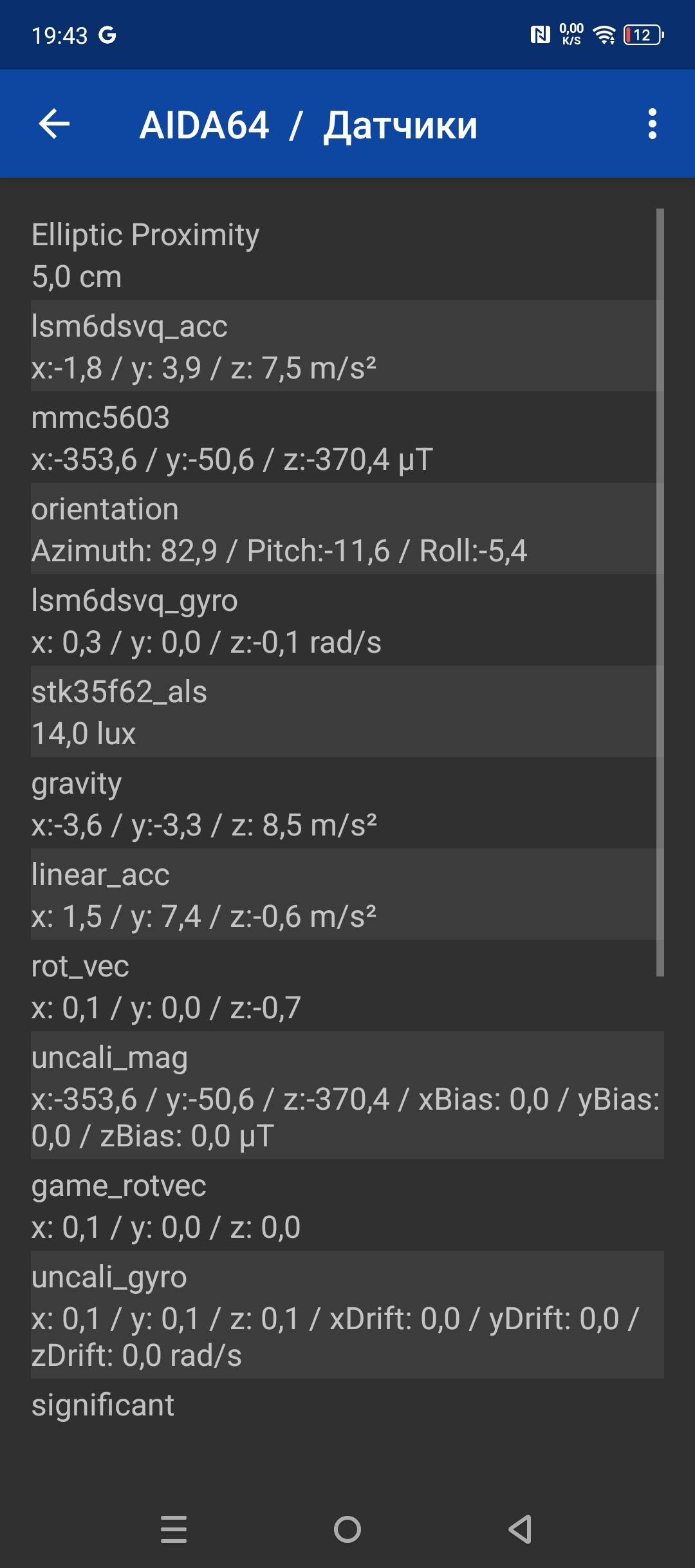Open the three-dot overflow menu
This screenshot has width=695, height=1568.
652,124
